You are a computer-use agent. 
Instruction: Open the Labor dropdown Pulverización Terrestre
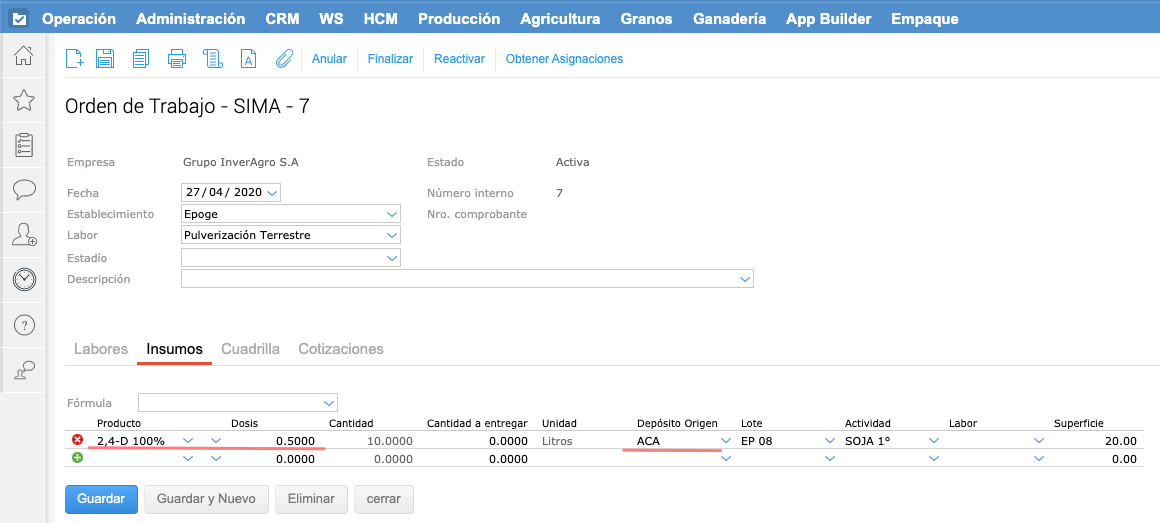(391, 236)
